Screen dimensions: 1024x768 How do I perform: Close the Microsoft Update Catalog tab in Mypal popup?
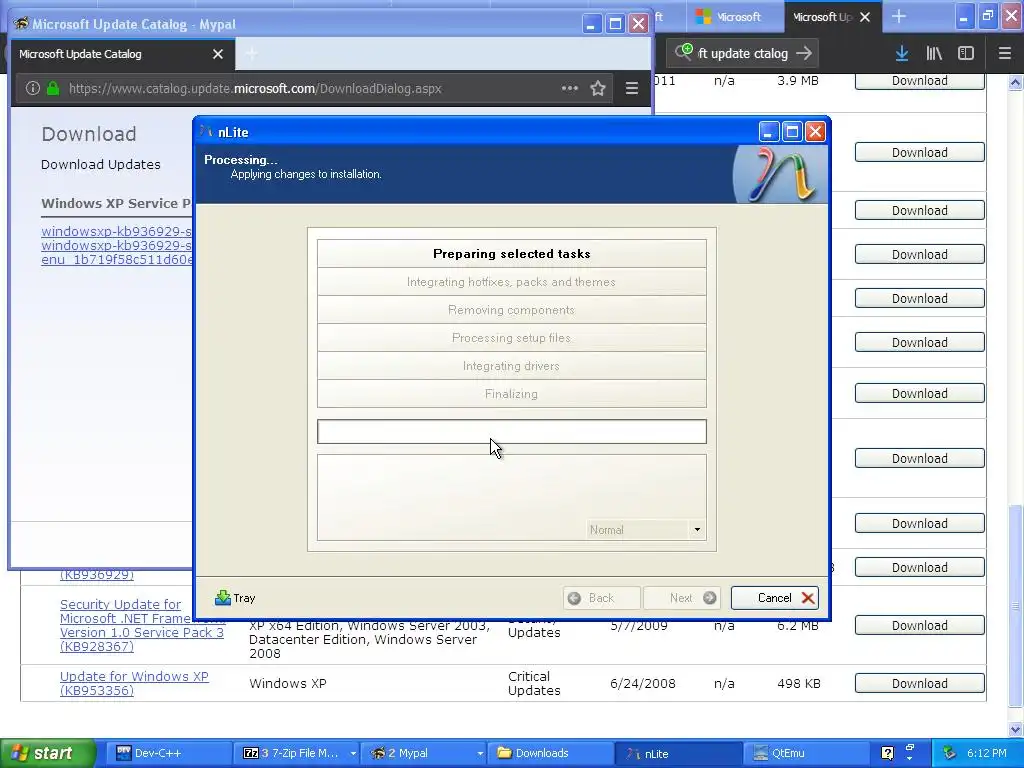coord(218,54)
